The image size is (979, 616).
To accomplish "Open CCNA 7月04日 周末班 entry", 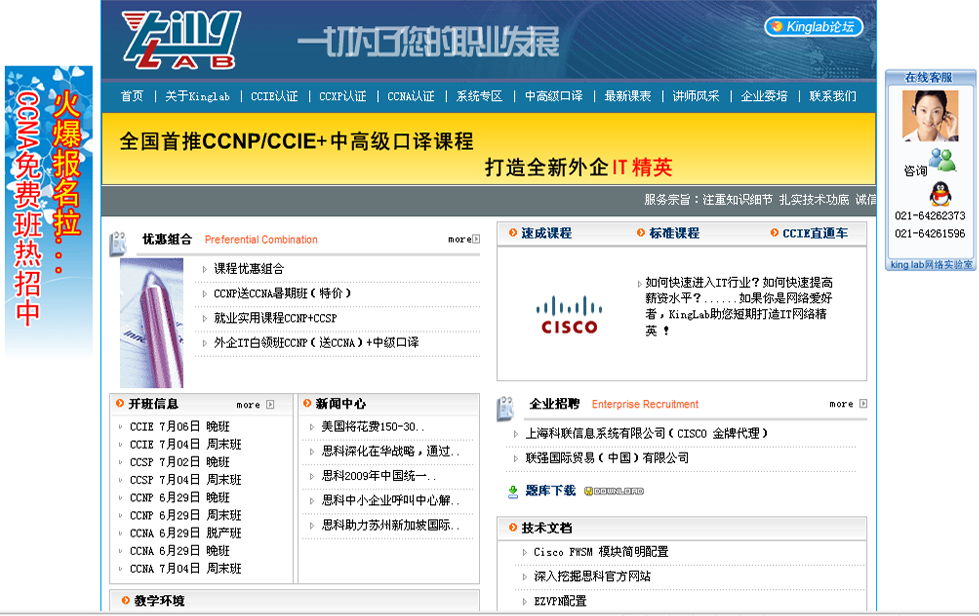I will 185,569.
